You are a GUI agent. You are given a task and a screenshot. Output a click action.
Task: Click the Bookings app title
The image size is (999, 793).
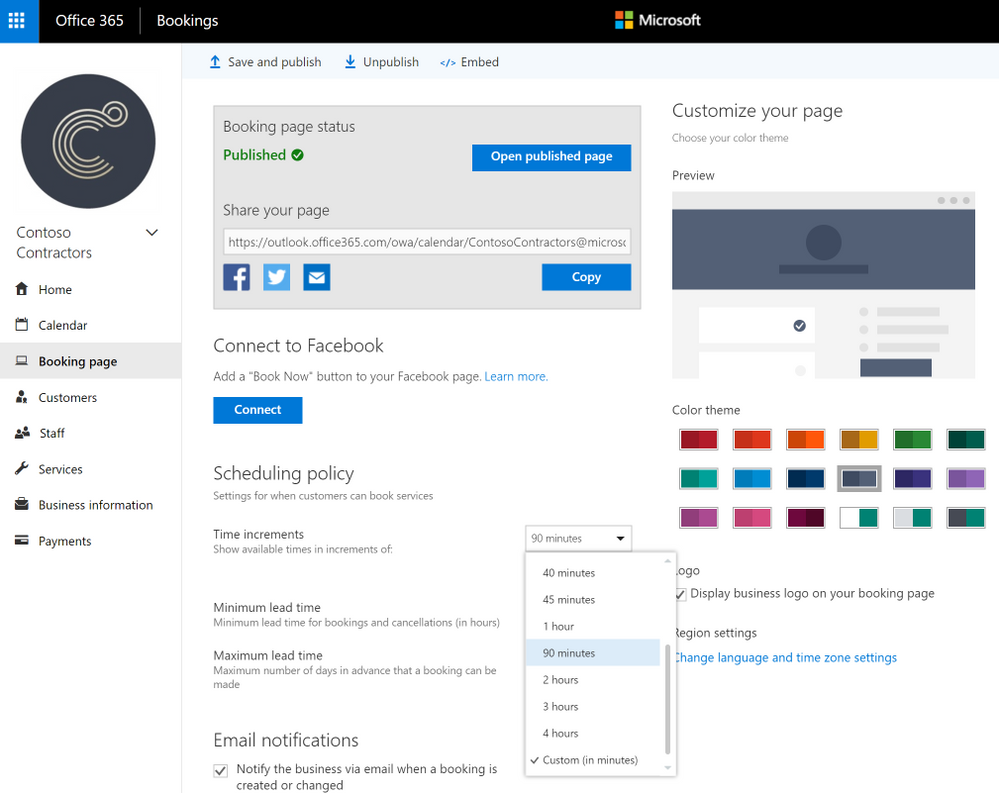tap(187, 20)
